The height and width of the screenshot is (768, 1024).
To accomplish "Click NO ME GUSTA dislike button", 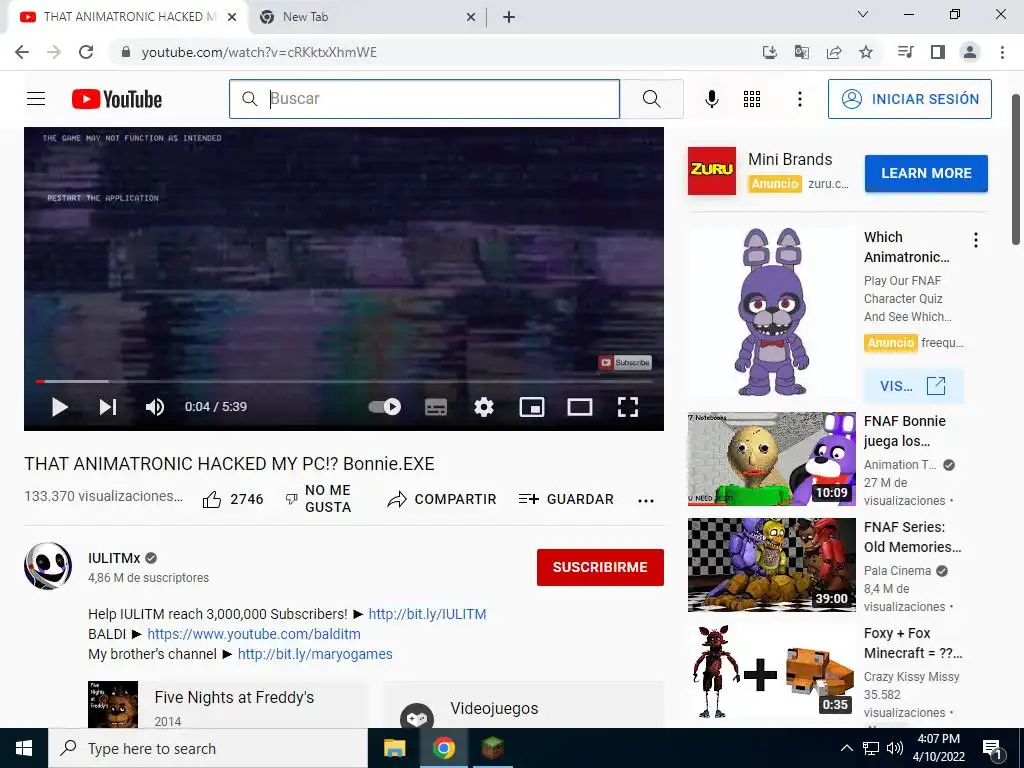I will coord(319,499).
